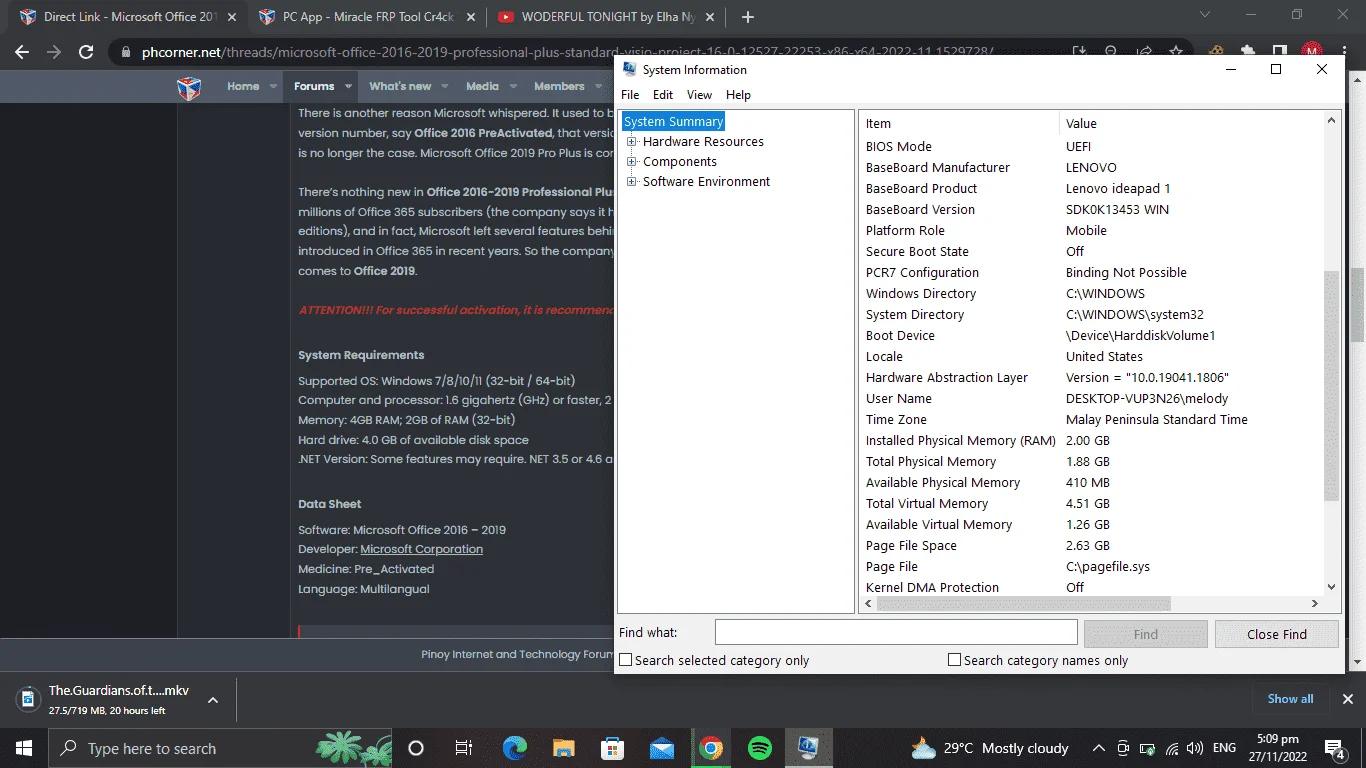Follow the Microsoft Corporation developer link
This screenshot has height=768, width=1366.
[421, 549]
